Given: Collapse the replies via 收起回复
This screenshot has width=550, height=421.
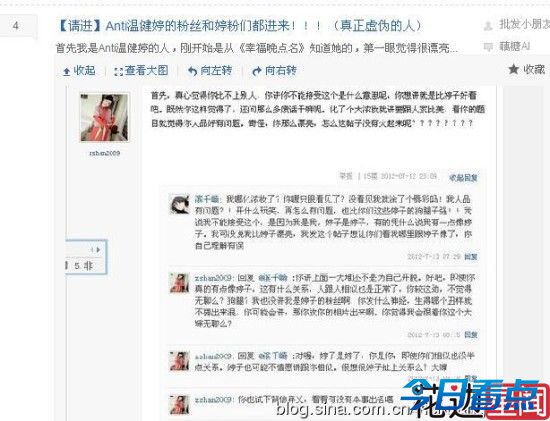Looking at the screenshot, I should pos(463,178).
